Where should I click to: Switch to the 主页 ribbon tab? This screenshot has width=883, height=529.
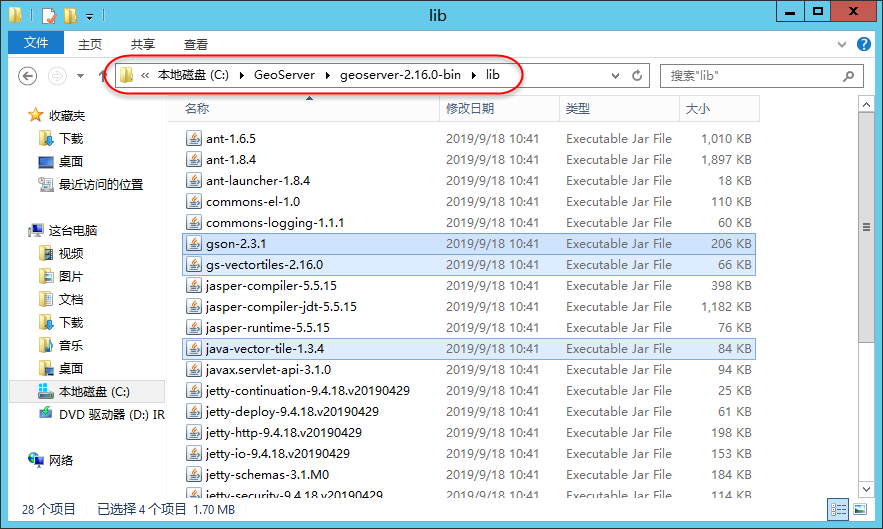pyautogui.click(x=90, y=44)
